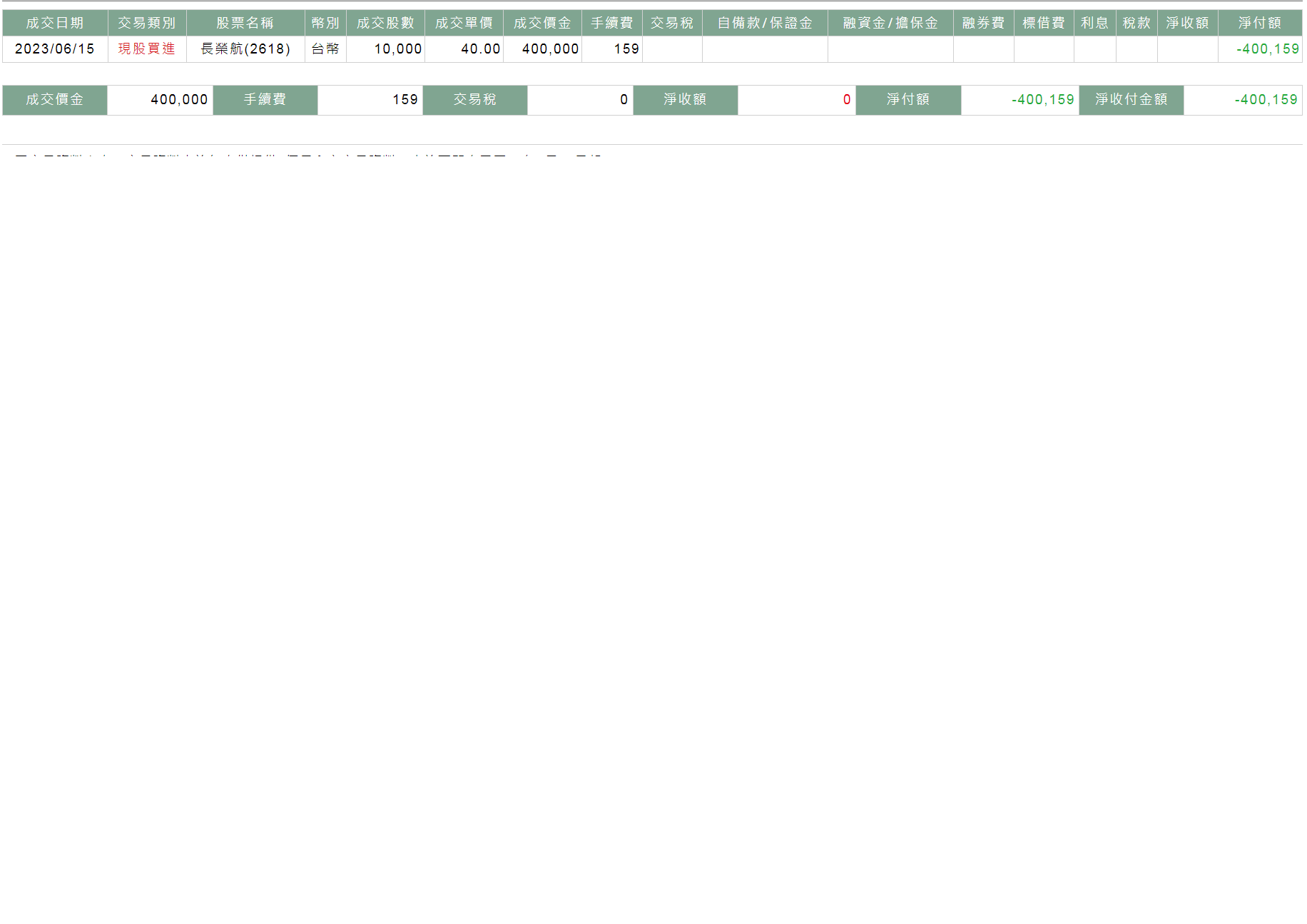Screen dimensions: 1307x924
Task: Click the black 0 transaction tax total
Action: click(624, 100)
